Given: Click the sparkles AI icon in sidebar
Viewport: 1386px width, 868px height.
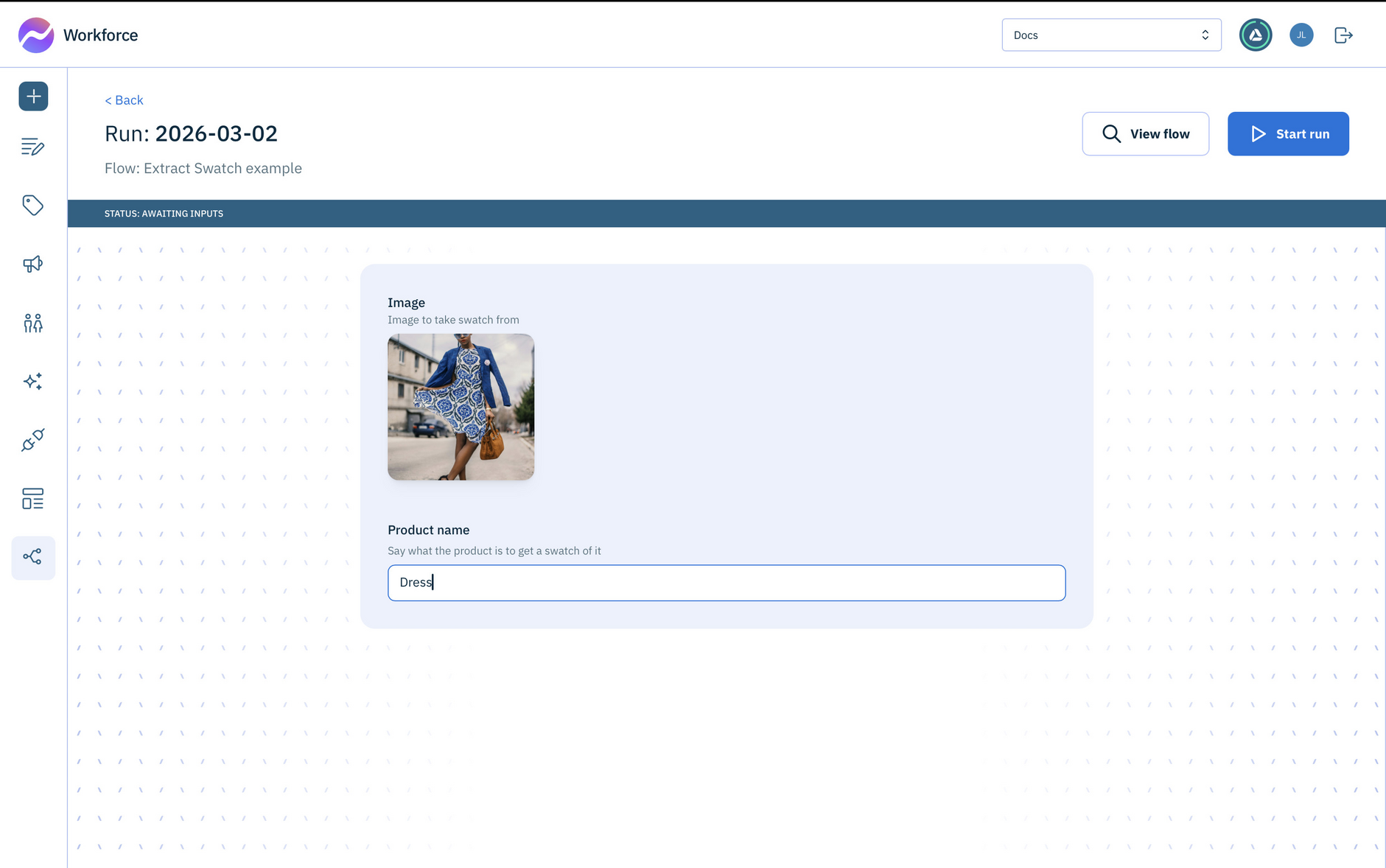Looking at the screenshot, I should click(x=33, y=381).
